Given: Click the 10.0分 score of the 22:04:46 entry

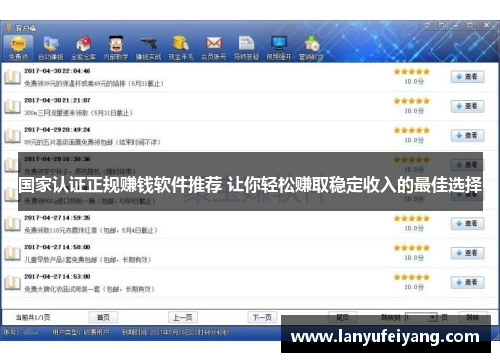Looking at the screenshot, I should 414,81.
